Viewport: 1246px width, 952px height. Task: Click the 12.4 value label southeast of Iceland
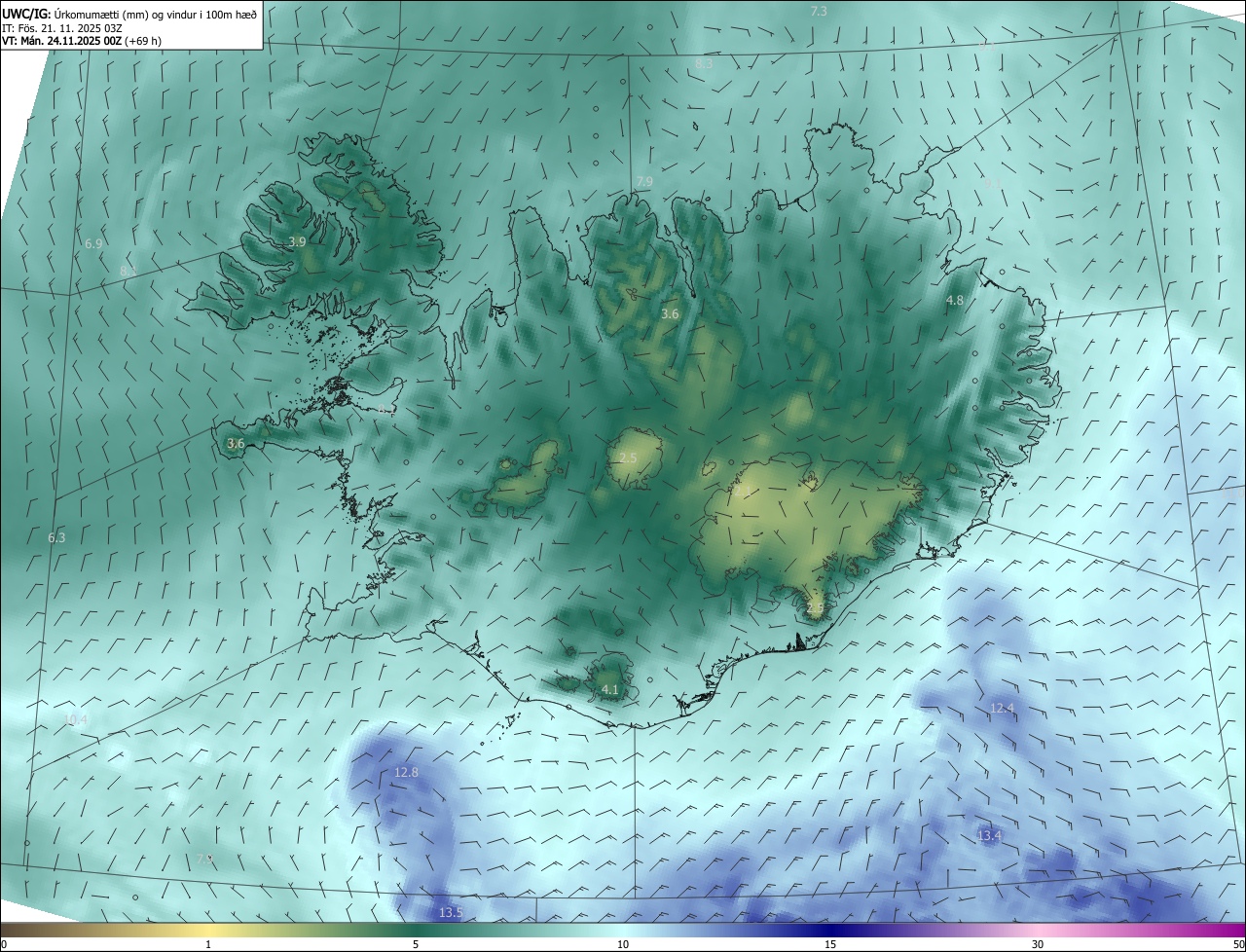tap(1002, 708)
